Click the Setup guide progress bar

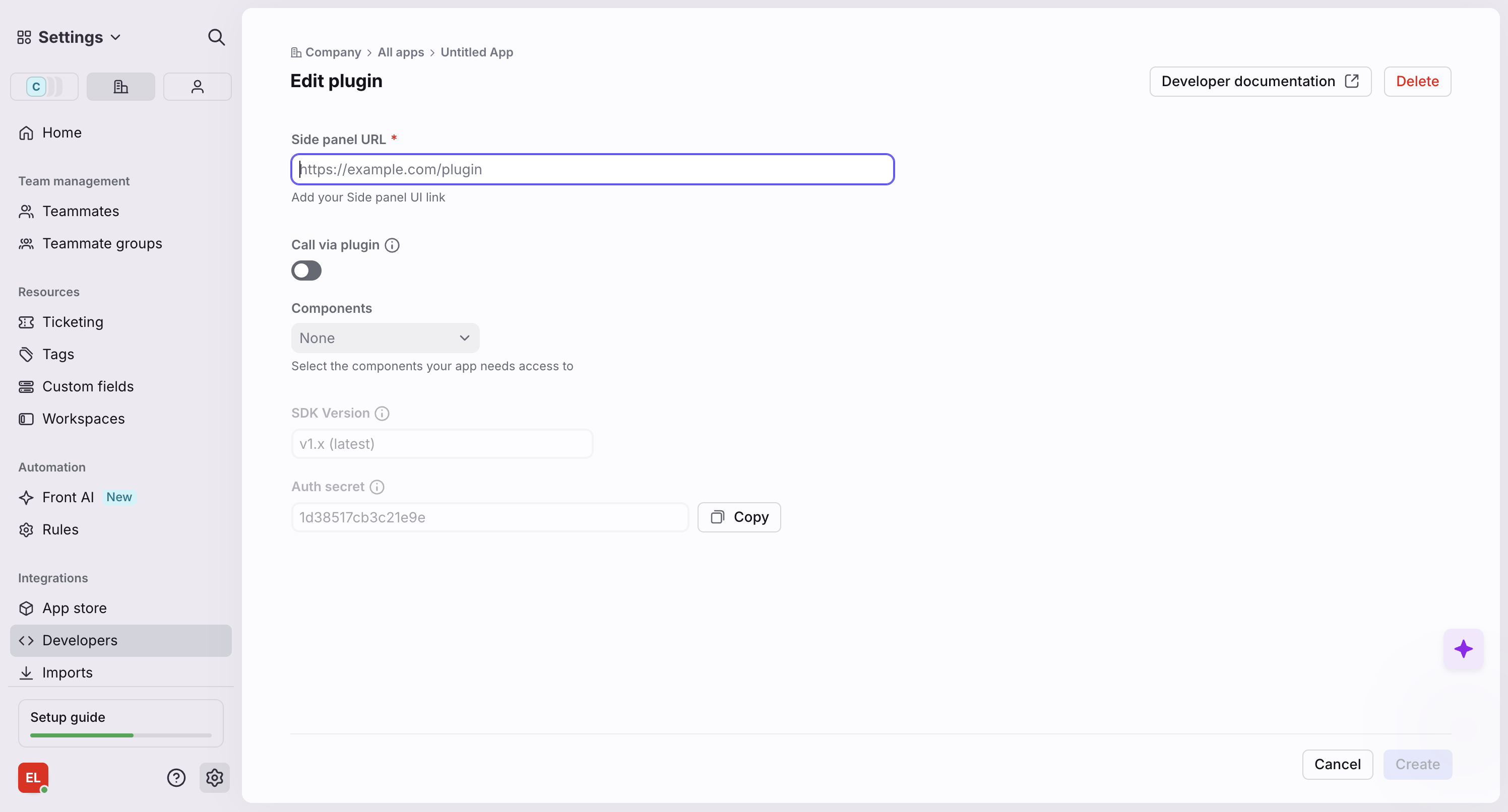click(120, 735)
